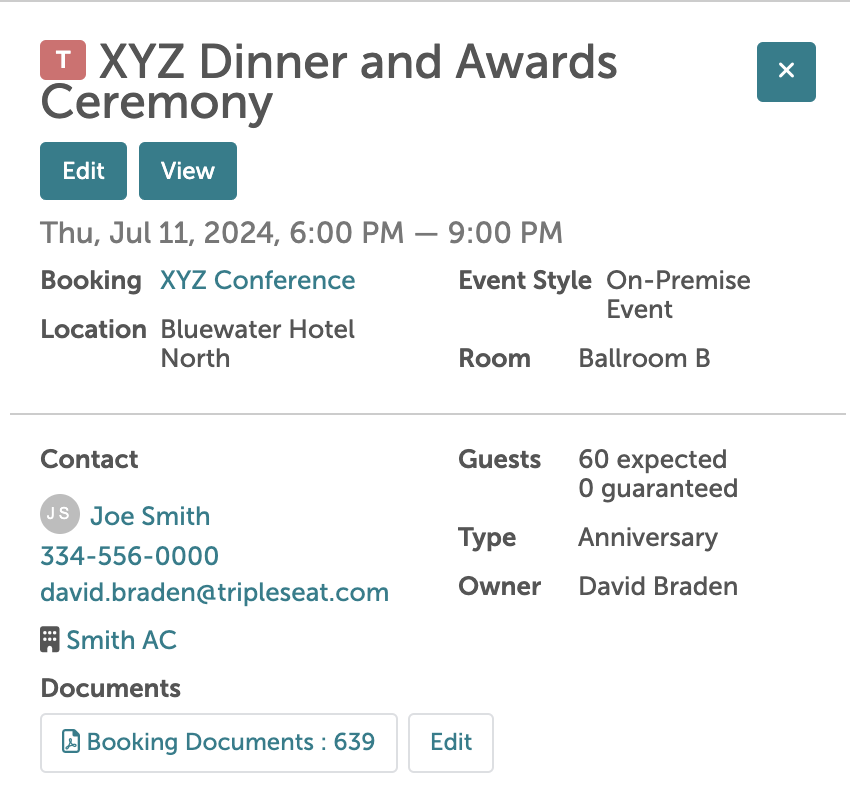Screen dimensions: 850x808
Task: Click the red T event badge
Action: [63, 61]
